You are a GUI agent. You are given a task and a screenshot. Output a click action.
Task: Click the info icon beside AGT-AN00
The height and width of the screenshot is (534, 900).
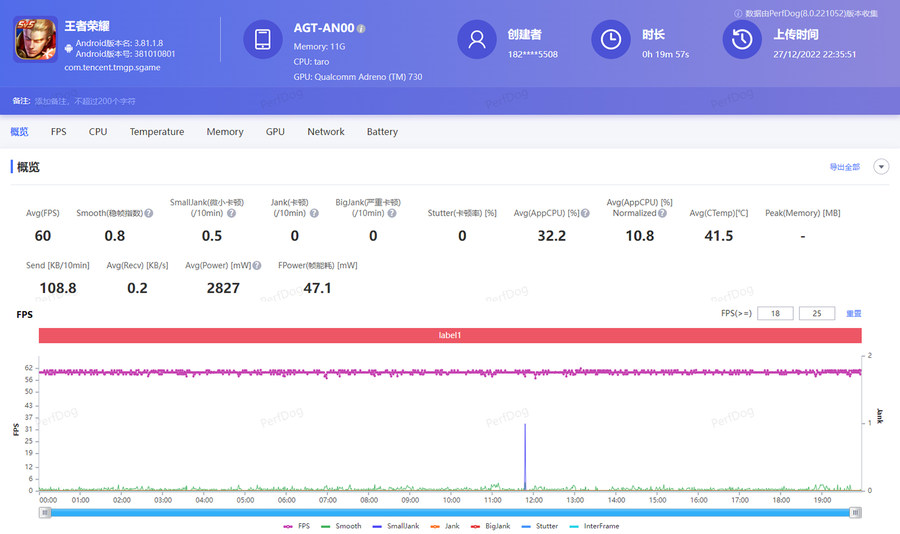click(361, 29)
